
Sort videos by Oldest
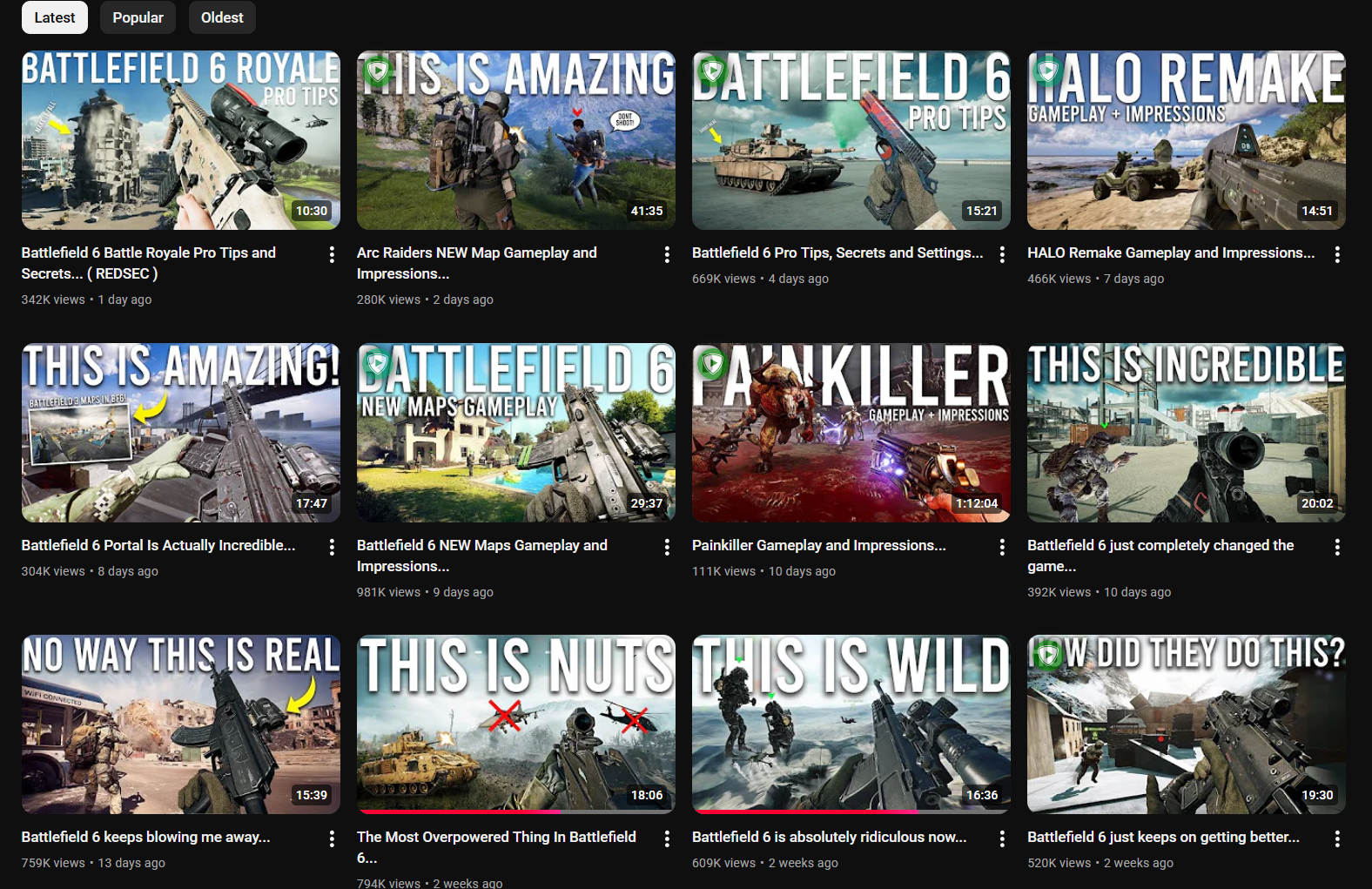222,17
